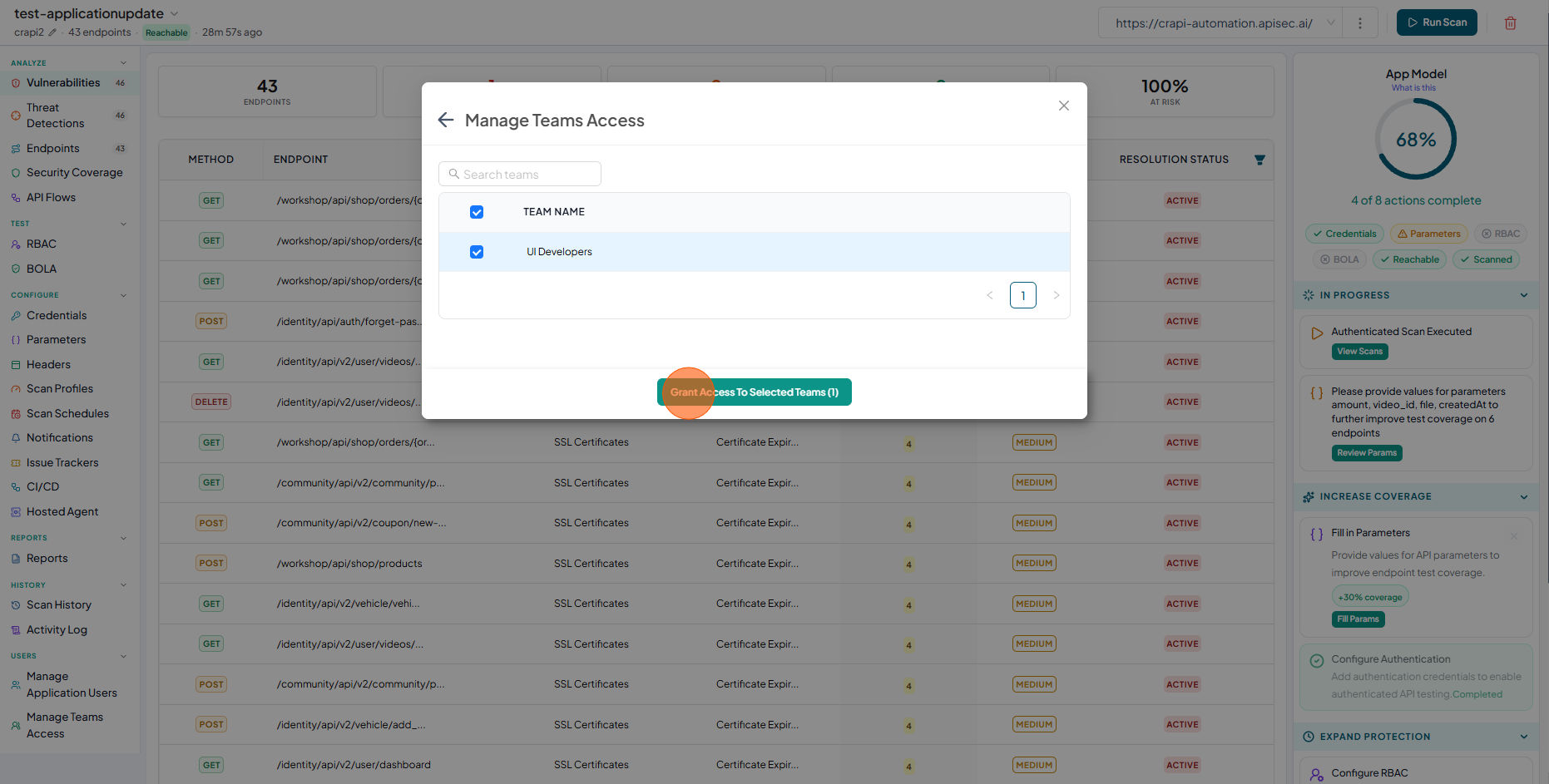The height and width of the screenshot is (784, 1549).
Task: Collapse the REPORTS sidebar section
Action: point(123,538)
